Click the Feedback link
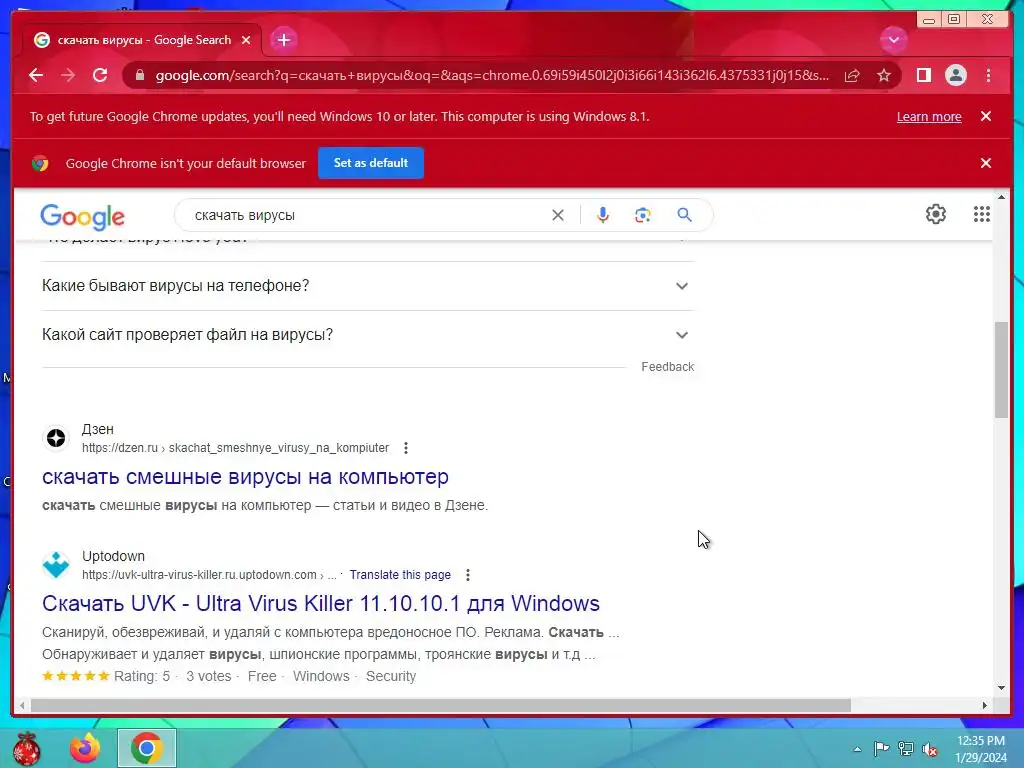Screen dimensions: 1024x768 pos(667,367)
